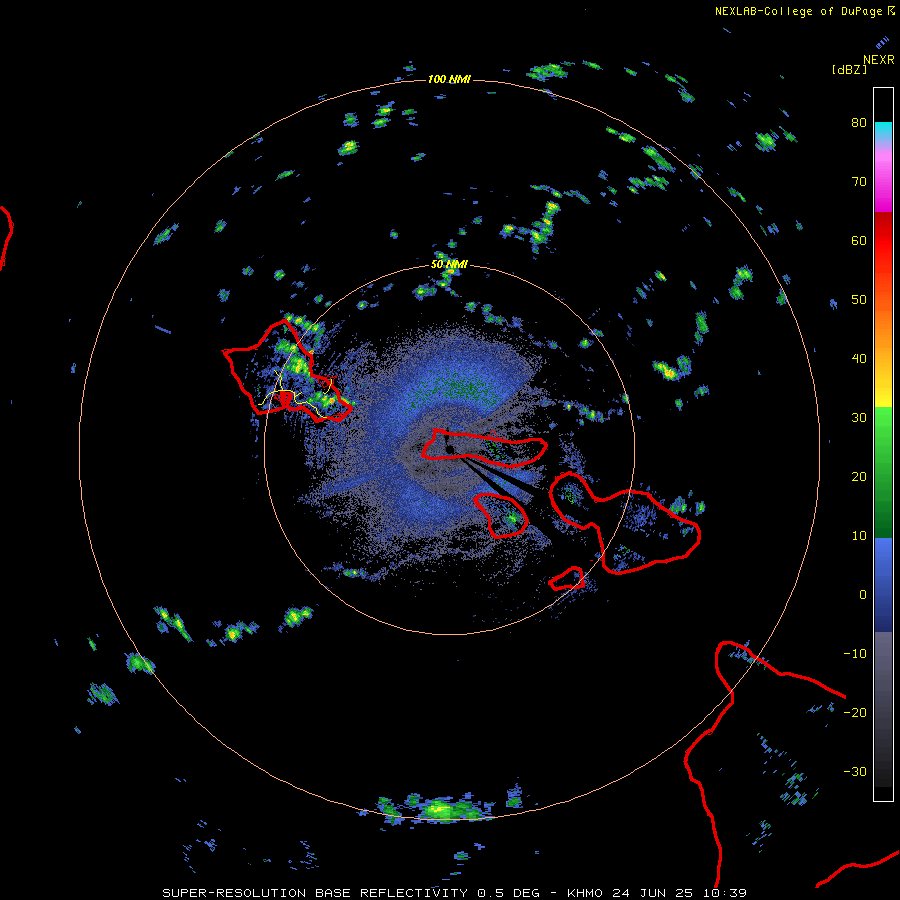
Task: Click the -10 value on dBZ scale
Action: coord(855,654)
